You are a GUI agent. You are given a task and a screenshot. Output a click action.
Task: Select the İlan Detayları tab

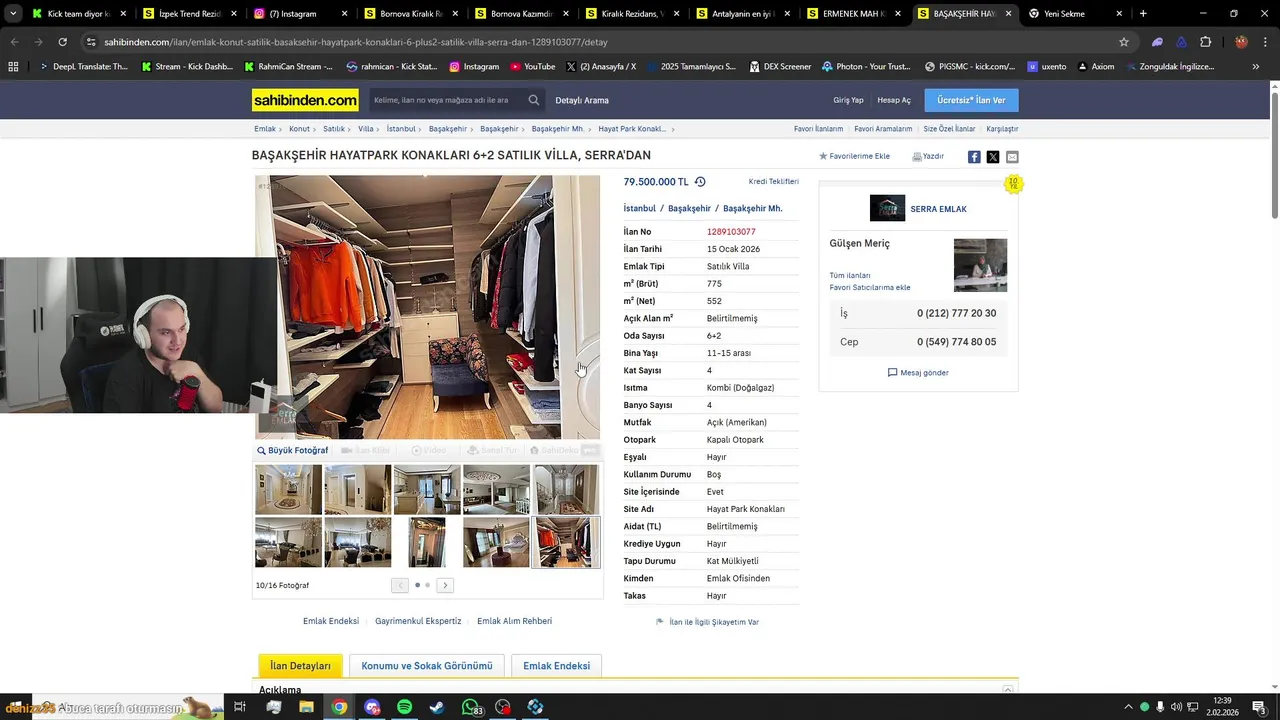tap(300, 666)
